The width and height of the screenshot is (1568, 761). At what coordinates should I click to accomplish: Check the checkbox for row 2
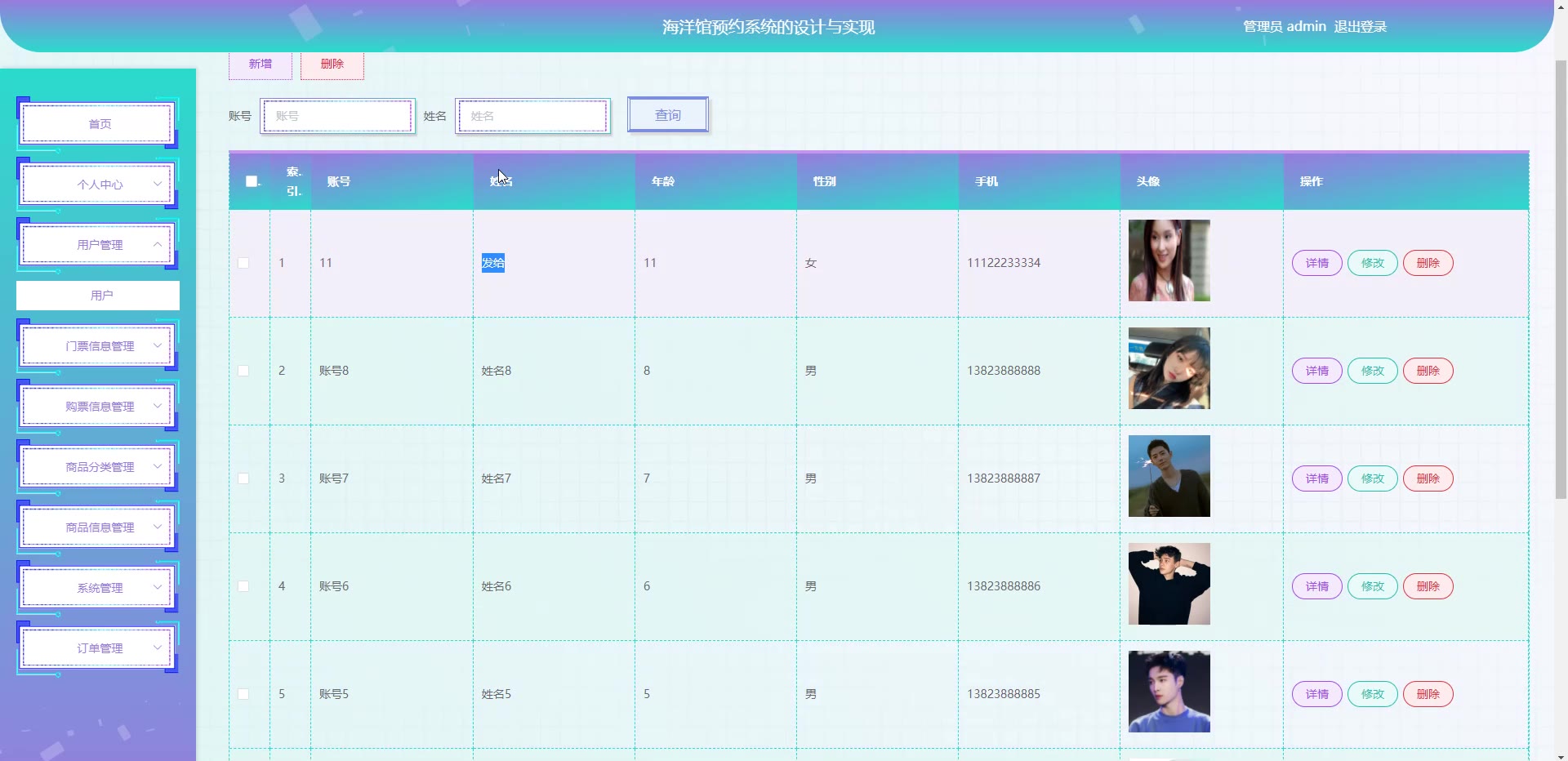243,371
